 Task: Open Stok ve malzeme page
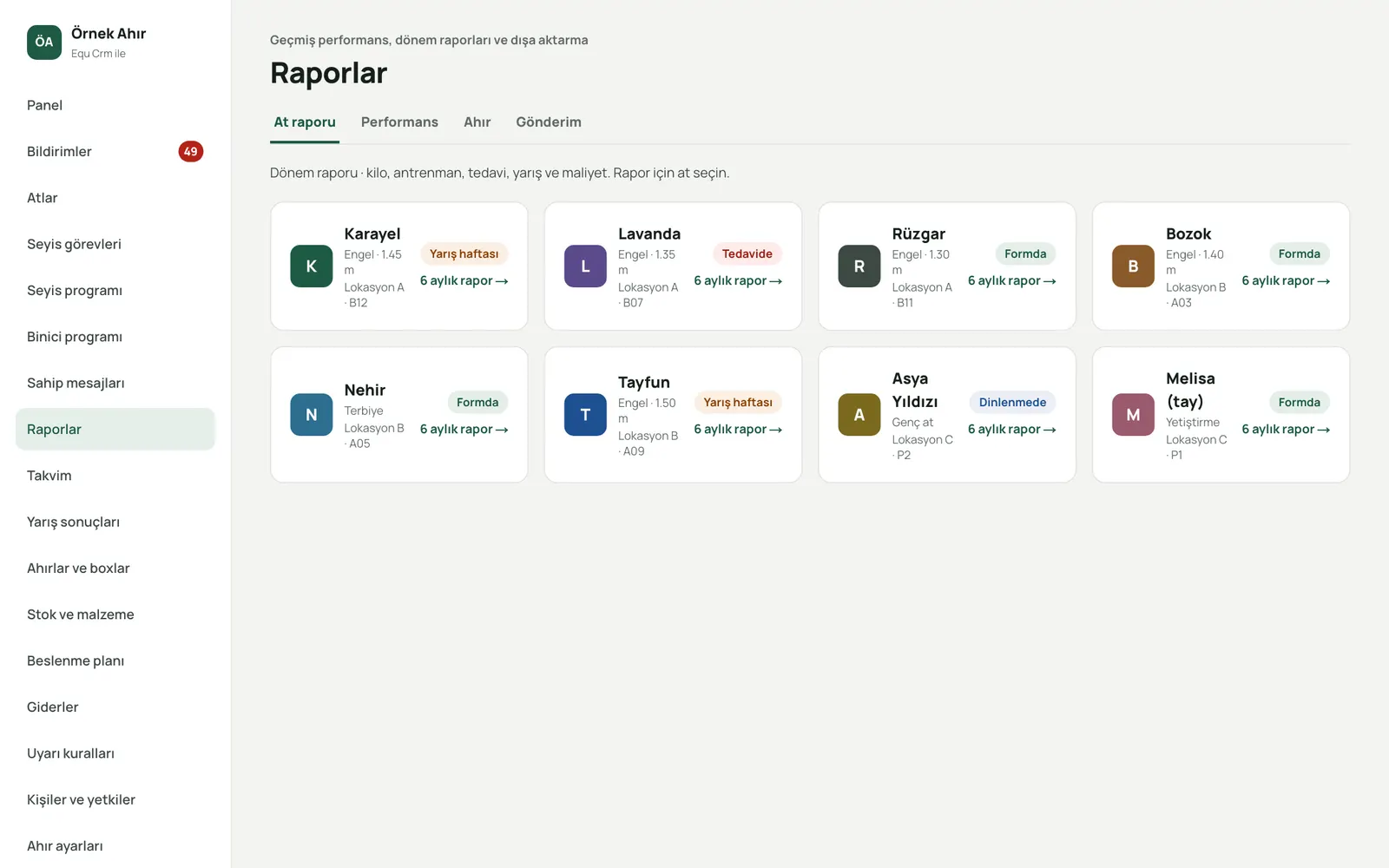(115, 615)
